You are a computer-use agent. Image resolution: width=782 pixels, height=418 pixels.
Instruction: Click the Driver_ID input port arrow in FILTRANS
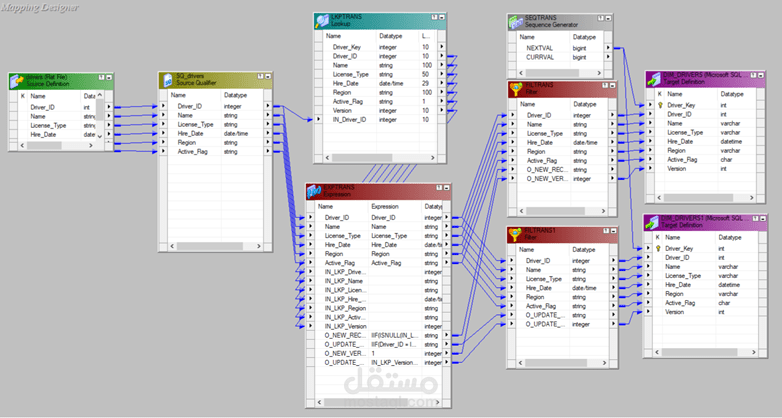point(512,115)
